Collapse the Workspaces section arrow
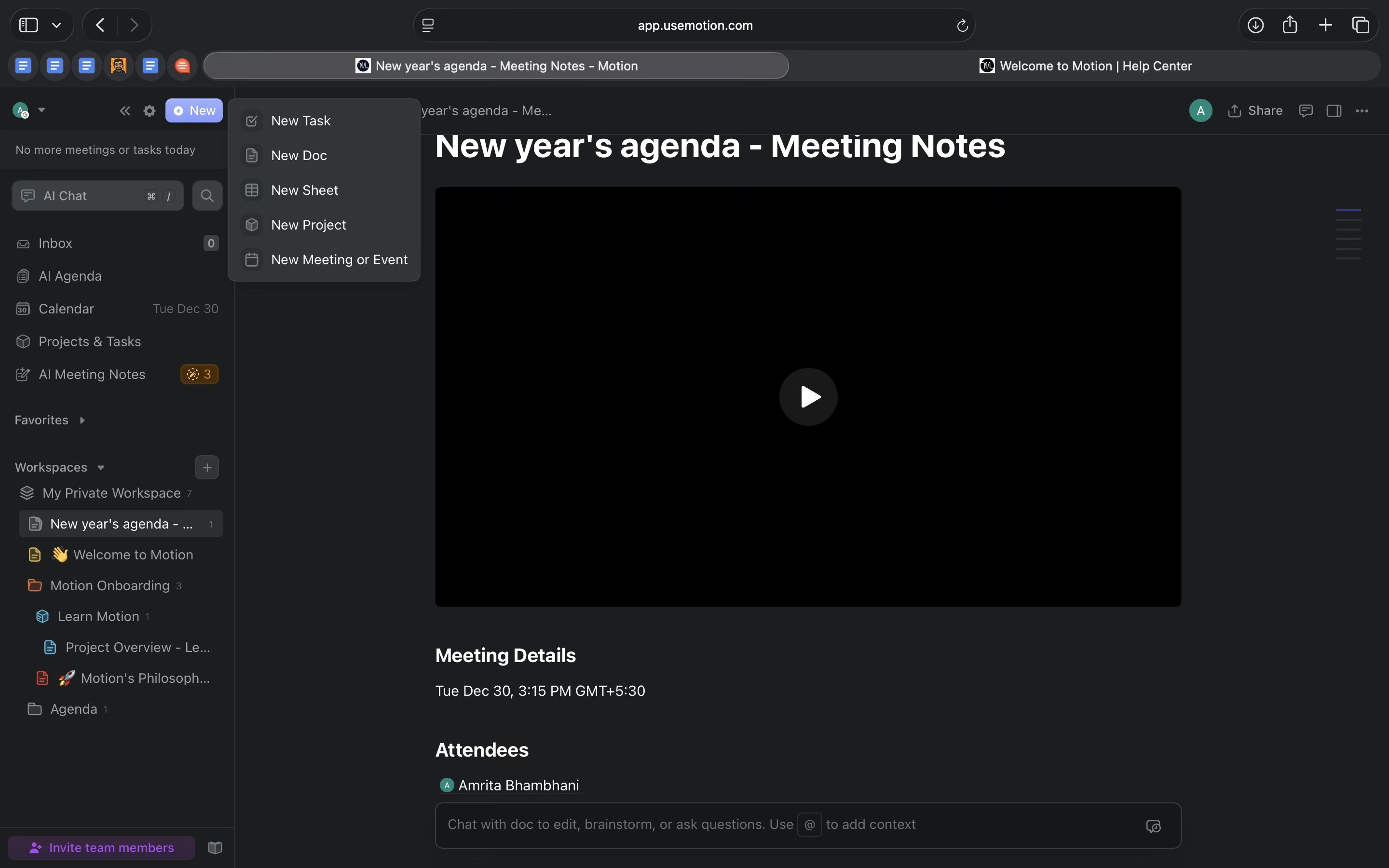 [x=101, y=467]
